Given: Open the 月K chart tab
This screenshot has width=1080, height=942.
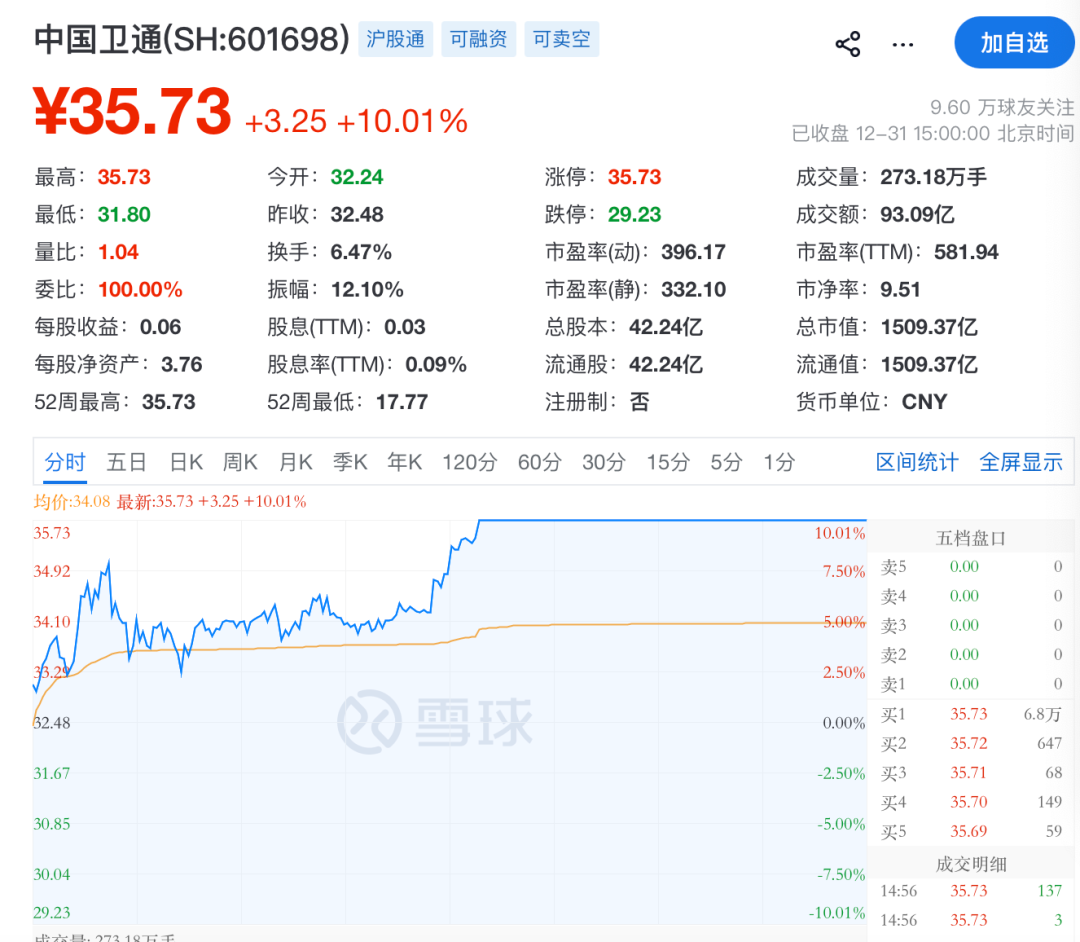Looking at the screenshot, I should 295,462.
